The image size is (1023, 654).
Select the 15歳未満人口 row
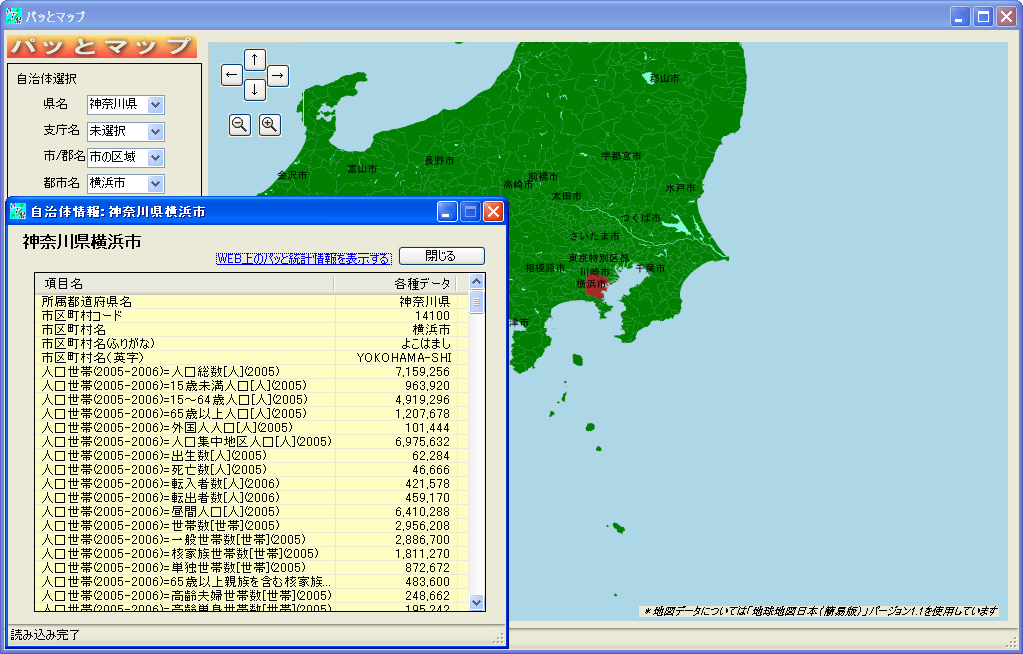pyautogui.click(x=252, y=386)
